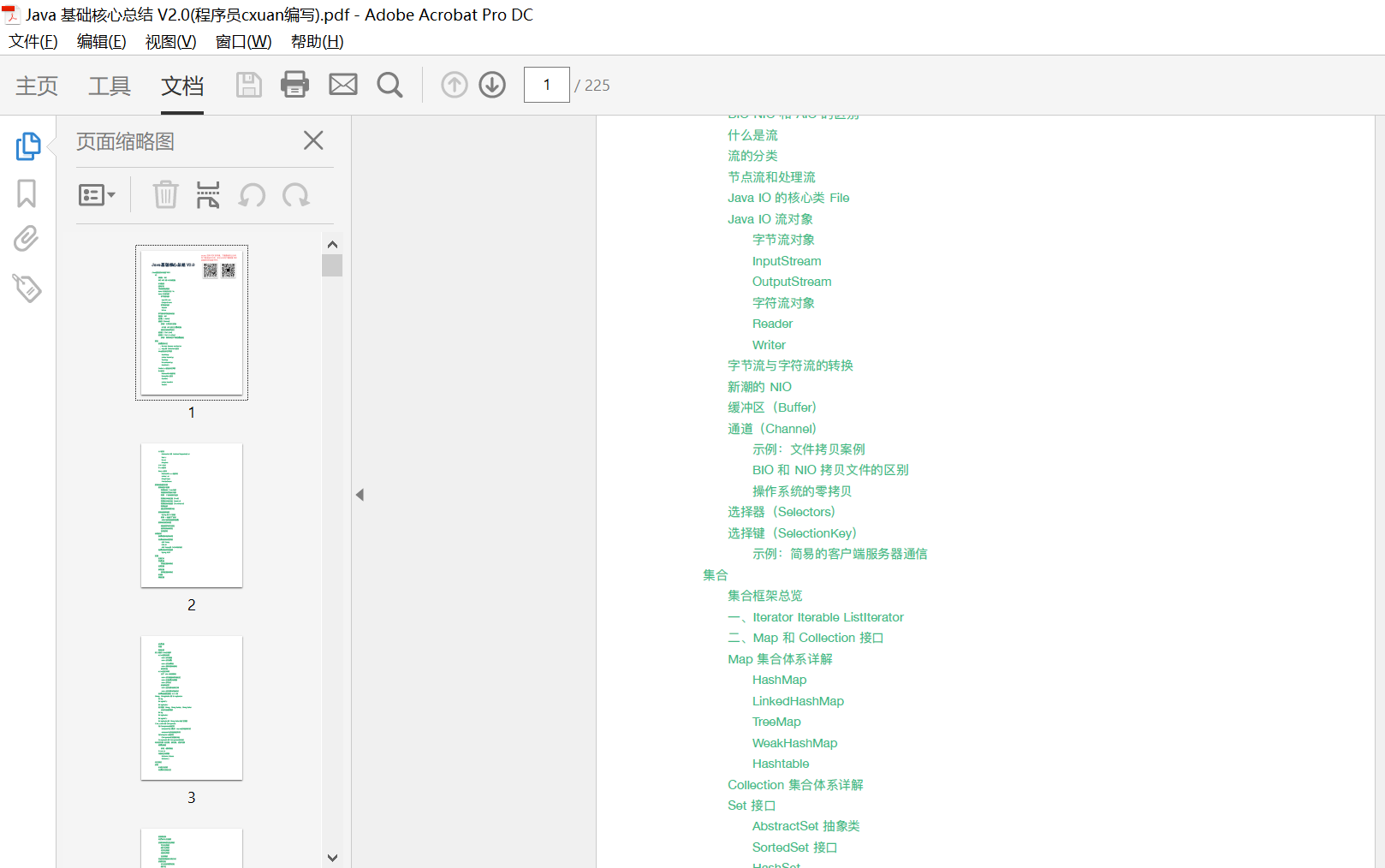Click the page number input field
1385x868 pixels.
pos(547,85)
